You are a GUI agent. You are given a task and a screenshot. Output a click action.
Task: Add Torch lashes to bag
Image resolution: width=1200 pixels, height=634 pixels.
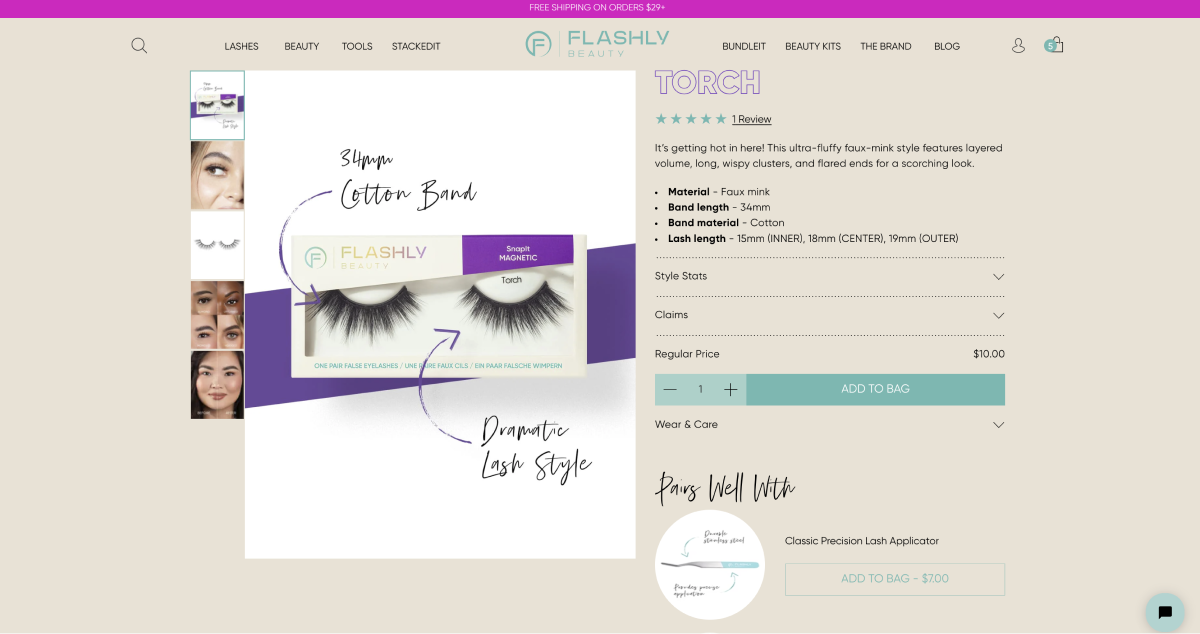[875, 389]
